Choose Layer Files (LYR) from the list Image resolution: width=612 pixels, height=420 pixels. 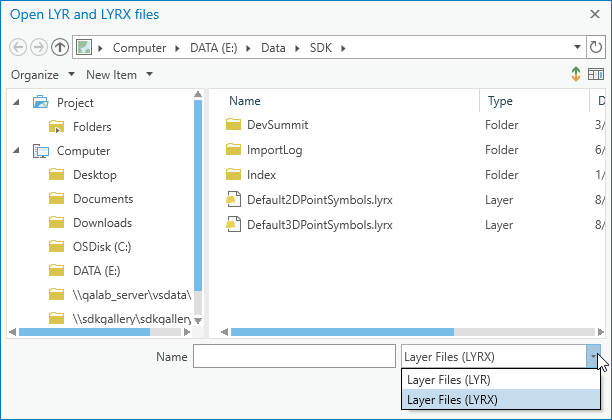[x=501, y=379]
